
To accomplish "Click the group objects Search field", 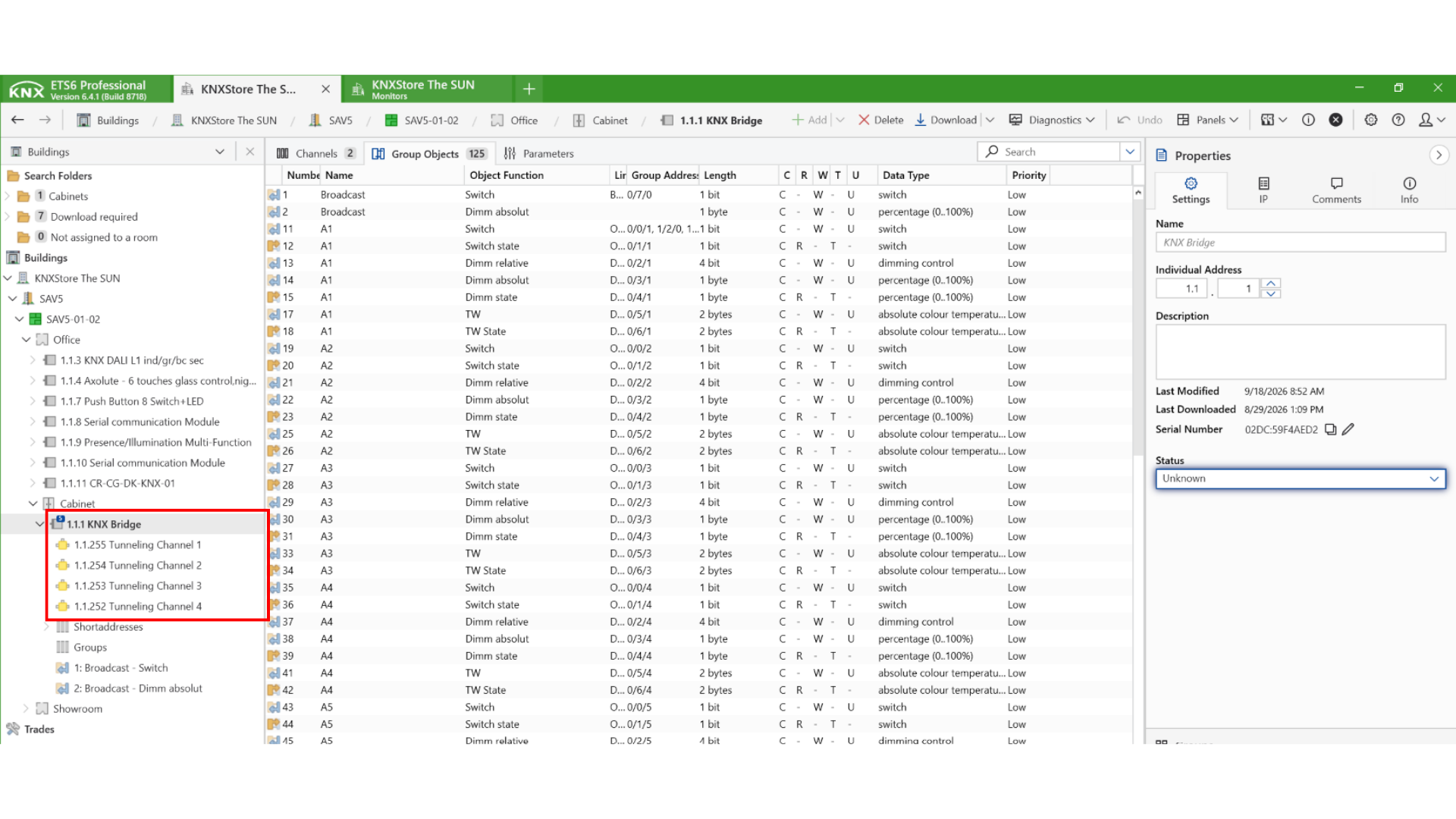I will [1050, 152].
